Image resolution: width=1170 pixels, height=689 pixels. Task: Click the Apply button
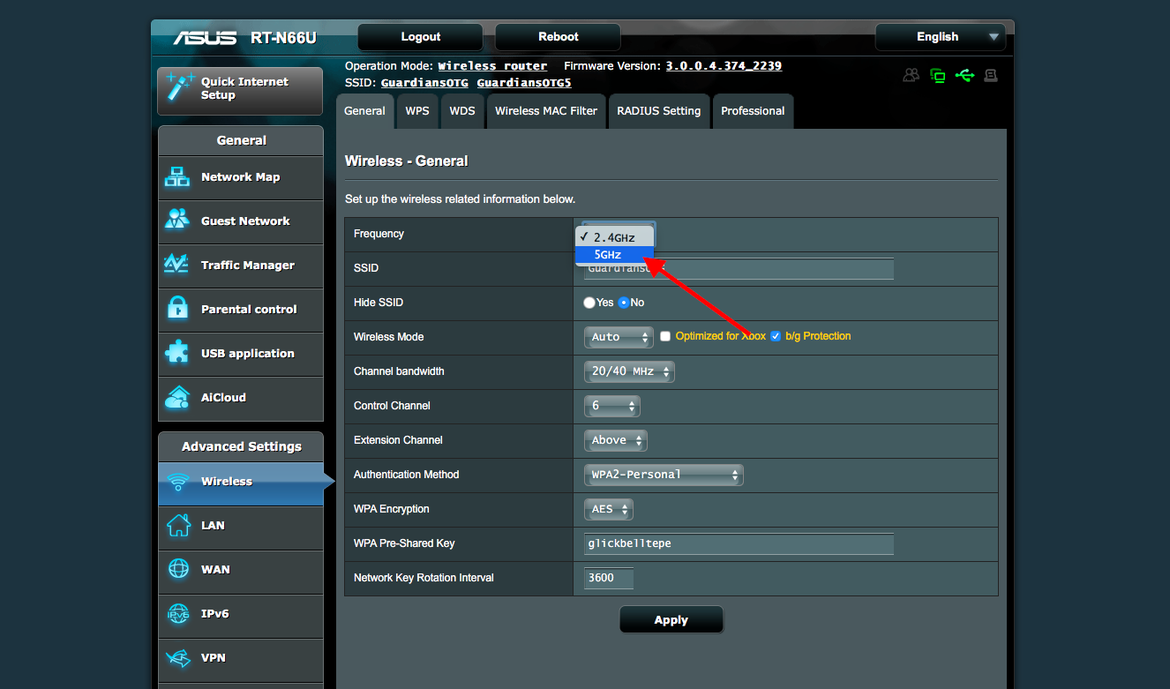(x=671, y=620)
